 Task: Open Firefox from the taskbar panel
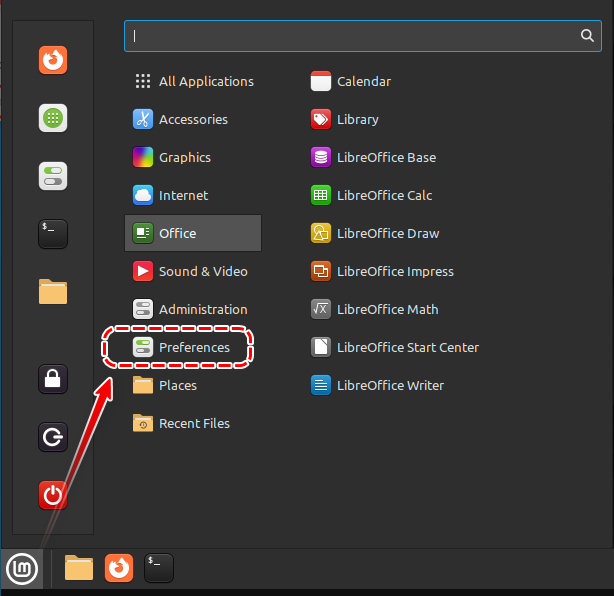119,568
